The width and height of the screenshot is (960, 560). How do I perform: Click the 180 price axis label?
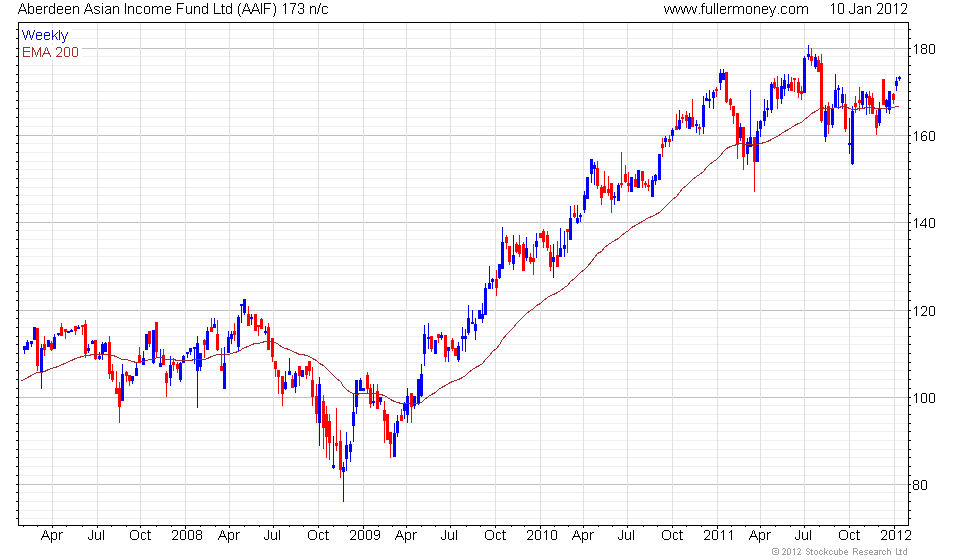pyautogui.click(x=924, y=49)
